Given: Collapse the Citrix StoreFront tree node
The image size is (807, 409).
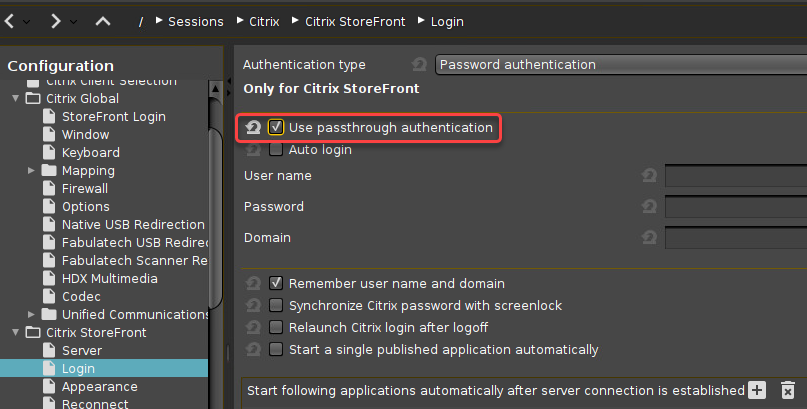Looking at the screenshot, I should coord(16,333).
